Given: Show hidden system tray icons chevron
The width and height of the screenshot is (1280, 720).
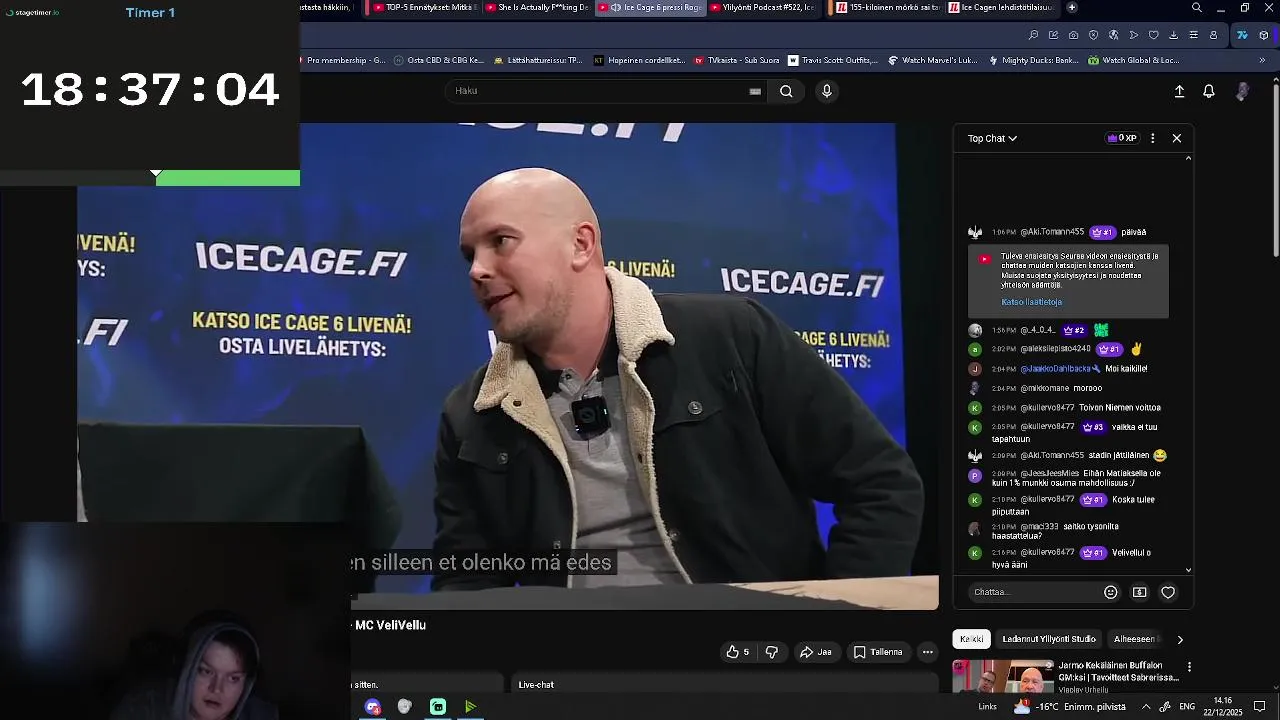Looking at the screenshot, I should 1146,707.
